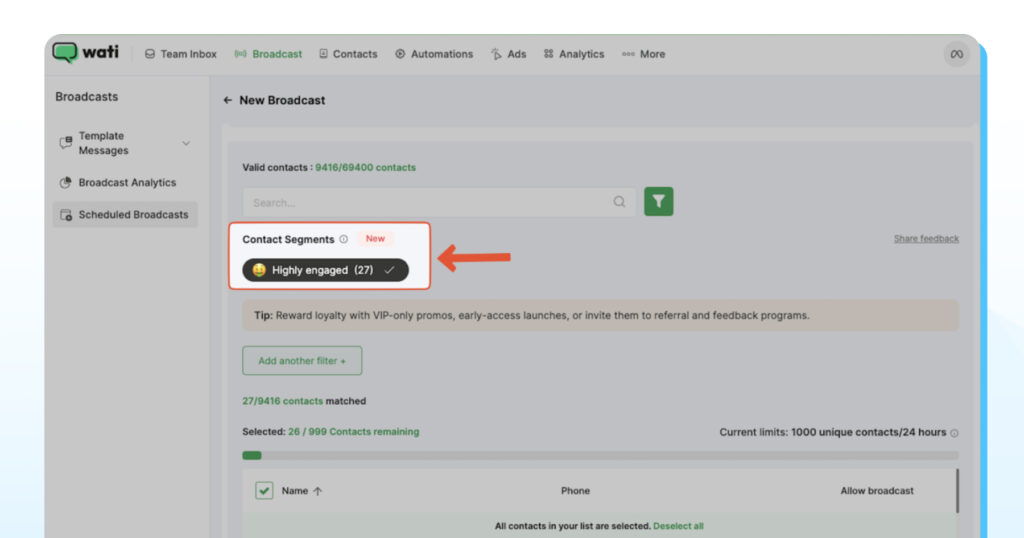Click the Contact Segments info icon
Image resolution: width=1024 pixels, height=538 pixels.
pos(343,239)
